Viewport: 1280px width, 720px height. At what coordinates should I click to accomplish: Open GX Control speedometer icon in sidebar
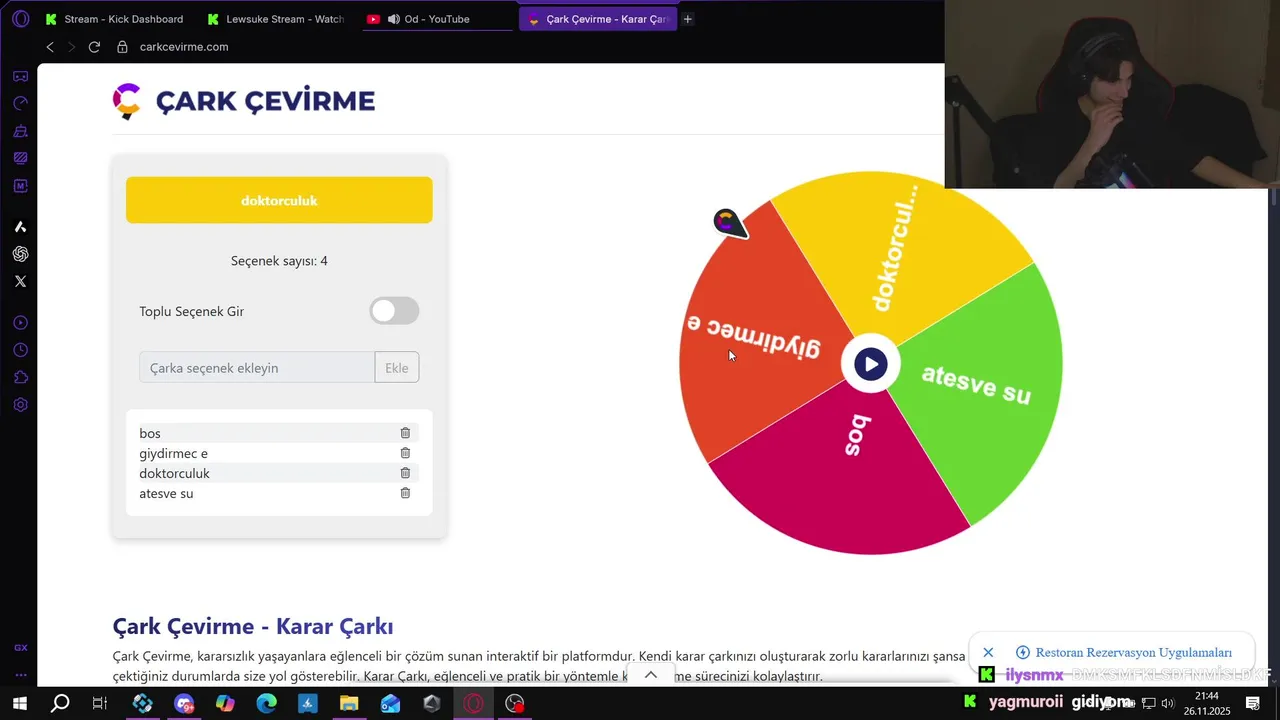click(x=20, y=103)
